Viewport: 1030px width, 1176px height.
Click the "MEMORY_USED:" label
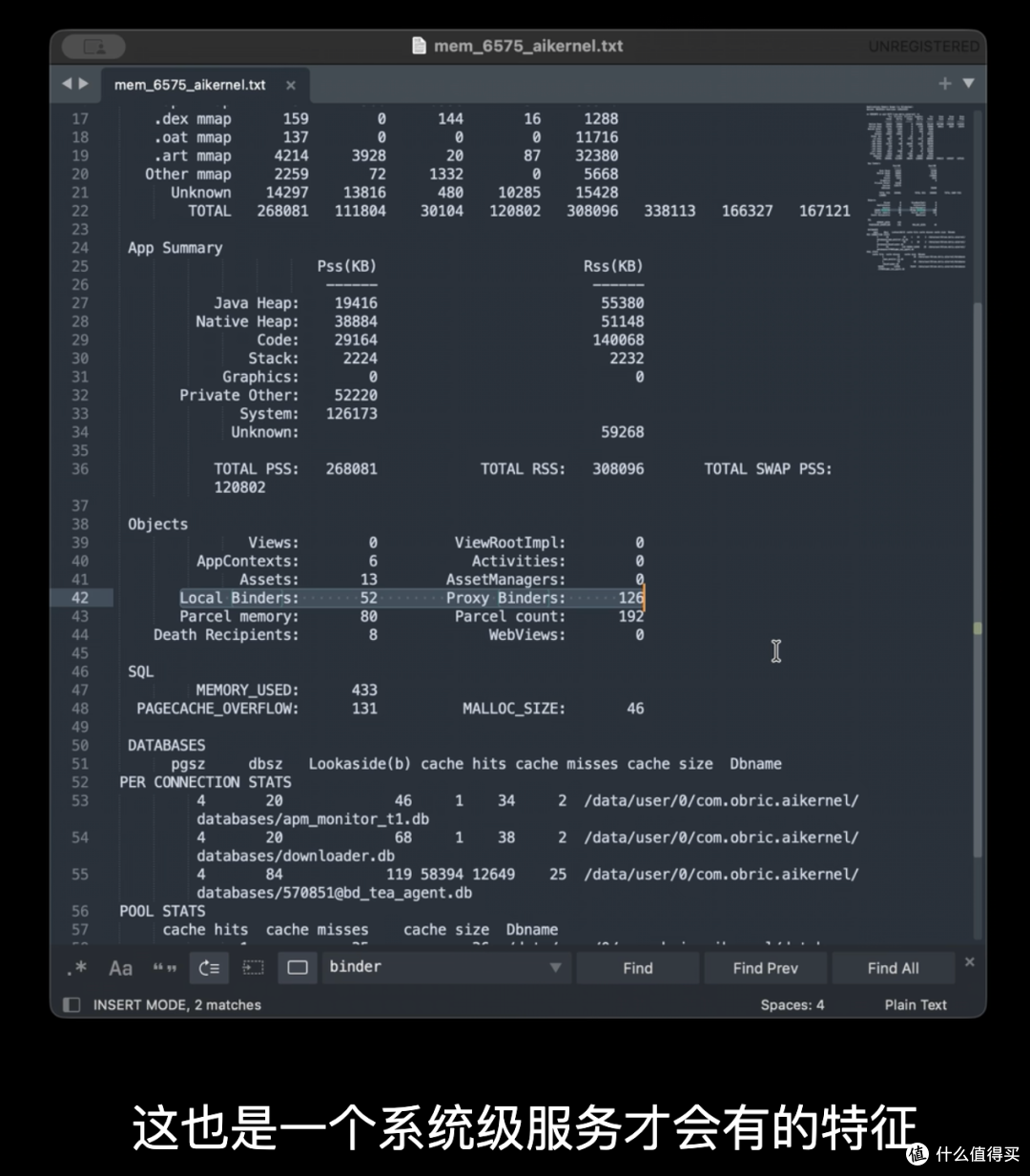pos(248,691)
